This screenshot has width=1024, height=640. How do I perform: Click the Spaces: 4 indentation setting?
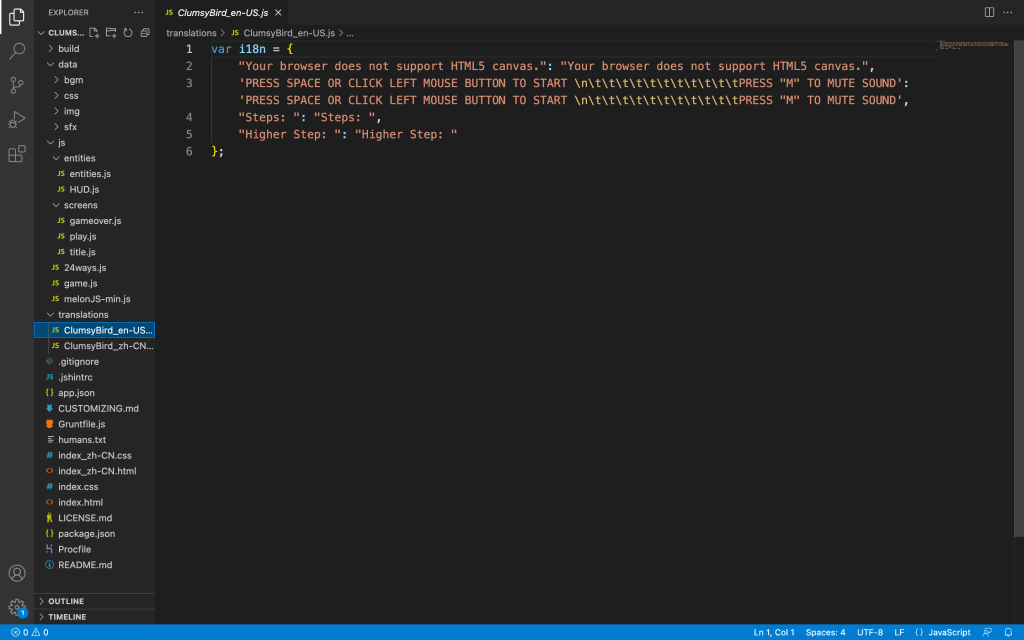pos(826,632)
